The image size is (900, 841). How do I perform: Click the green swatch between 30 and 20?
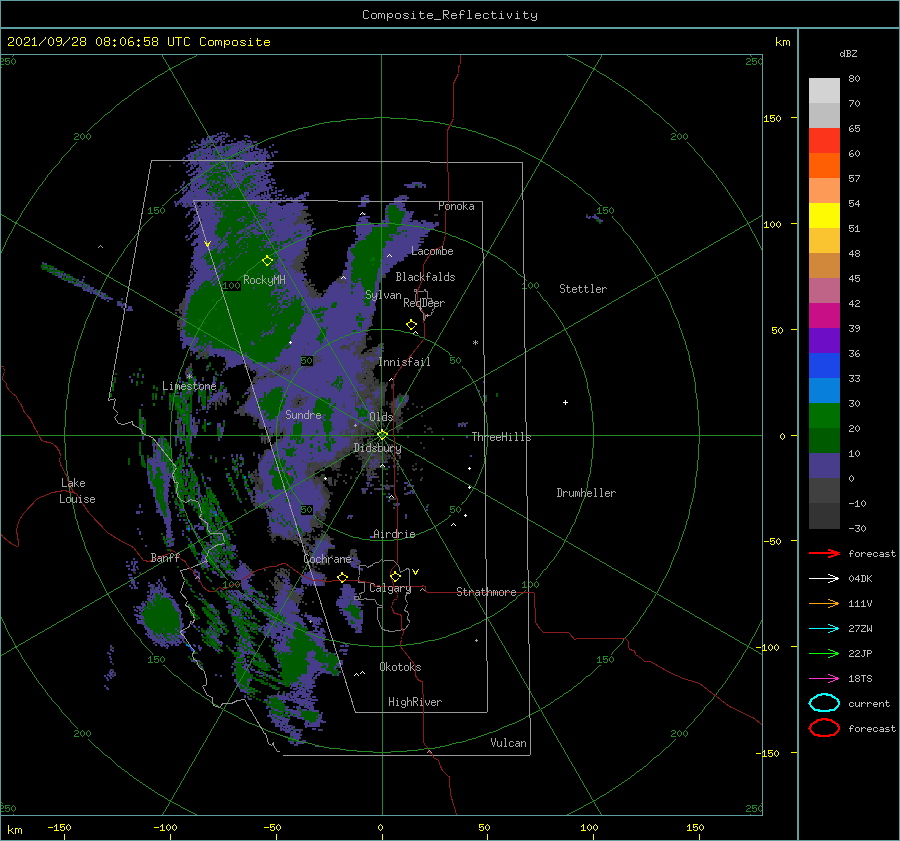tap(824, 415)
